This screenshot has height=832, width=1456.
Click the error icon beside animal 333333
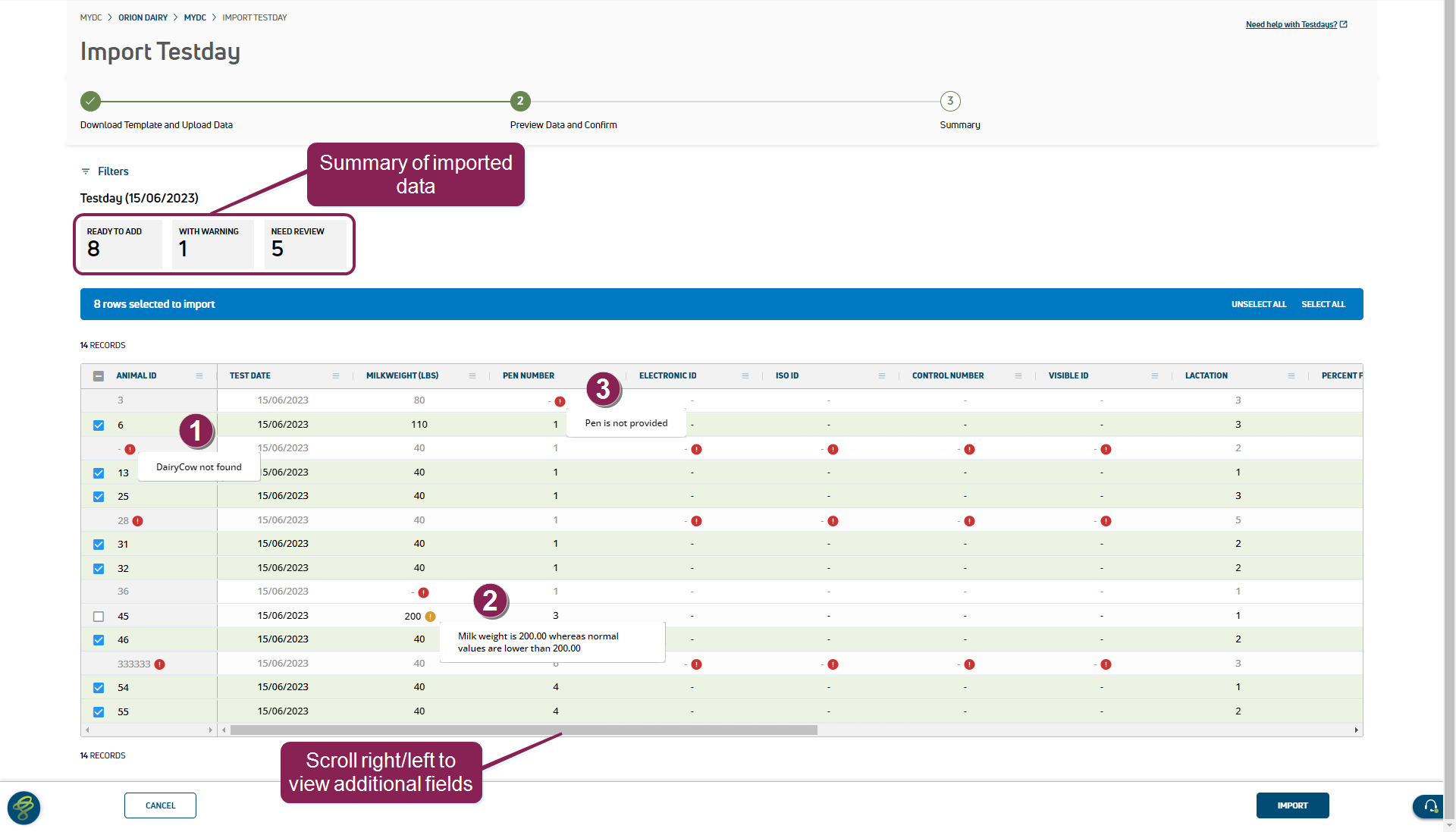[x=159, y=664]
